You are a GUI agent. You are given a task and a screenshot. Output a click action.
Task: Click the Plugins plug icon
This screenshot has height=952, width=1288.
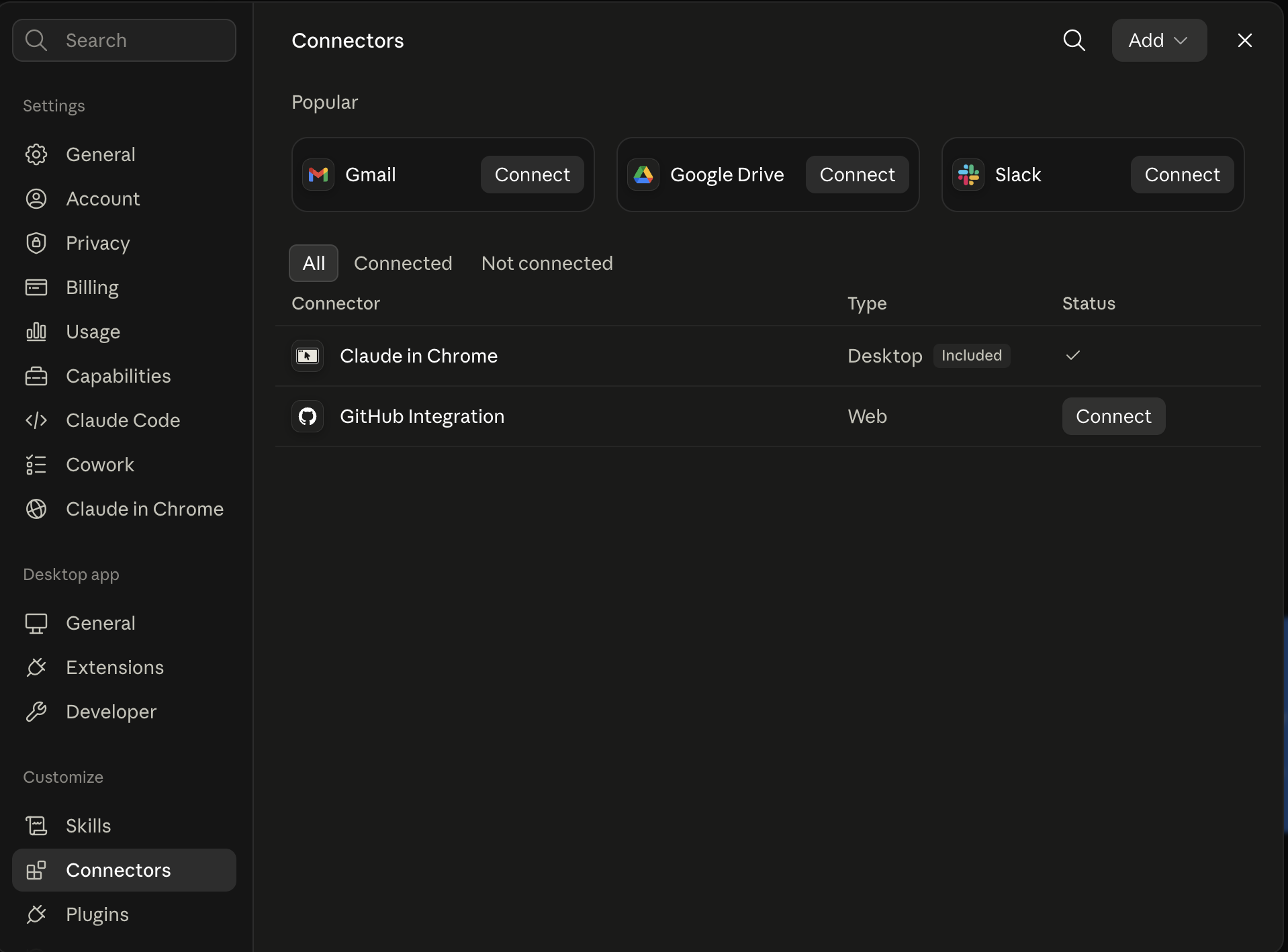36,914
